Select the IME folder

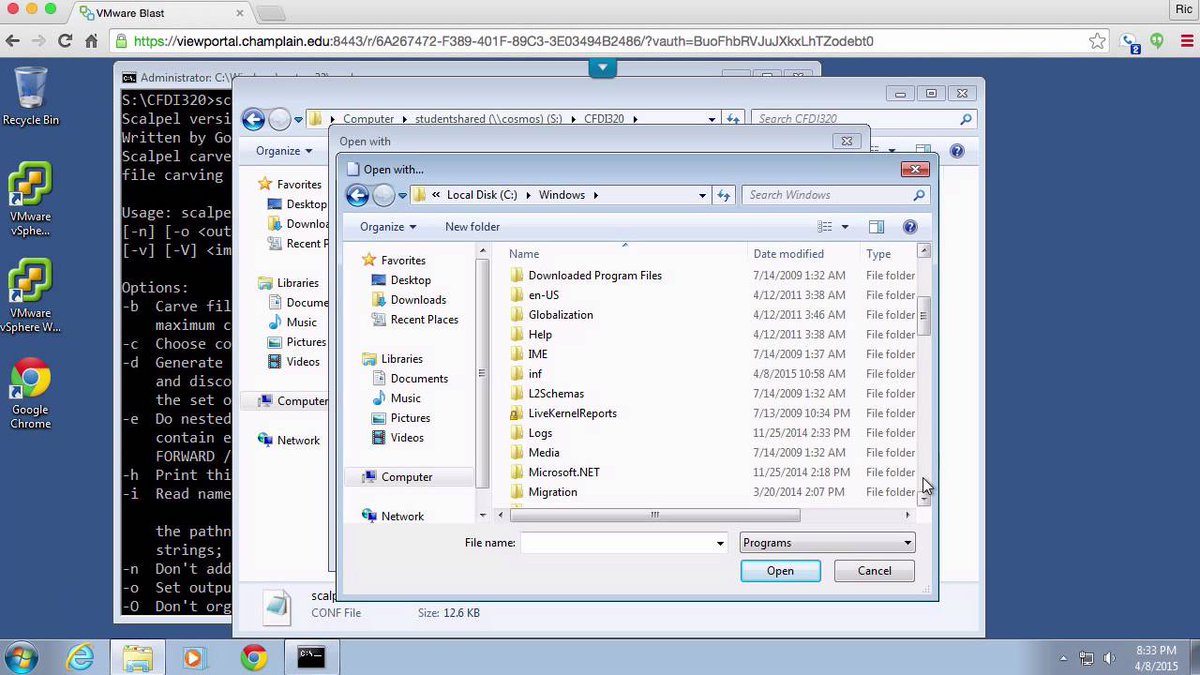[537, 354]
